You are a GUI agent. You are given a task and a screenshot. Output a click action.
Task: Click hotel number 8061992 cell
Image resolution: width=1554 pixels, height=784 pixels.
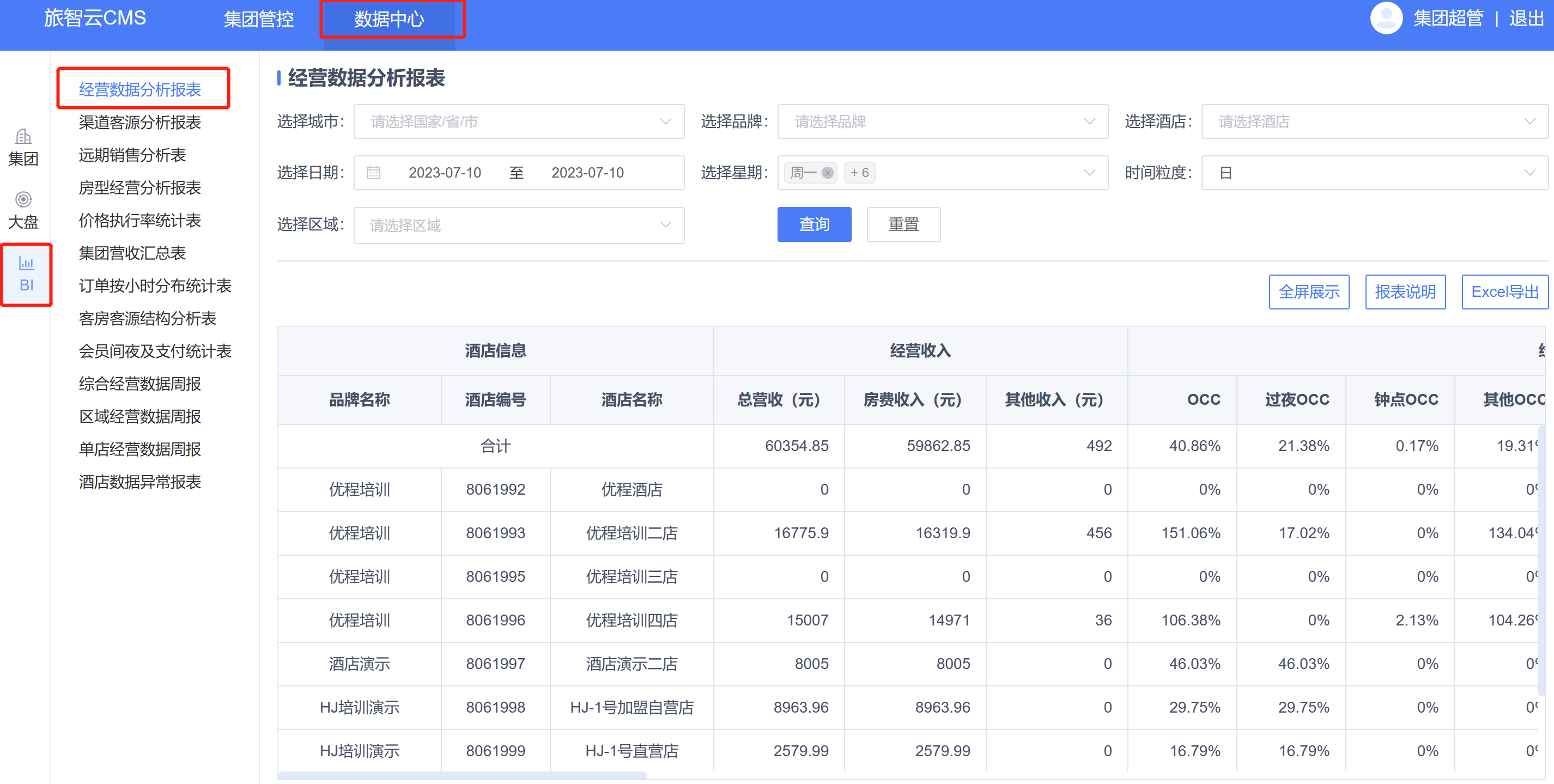495,490
